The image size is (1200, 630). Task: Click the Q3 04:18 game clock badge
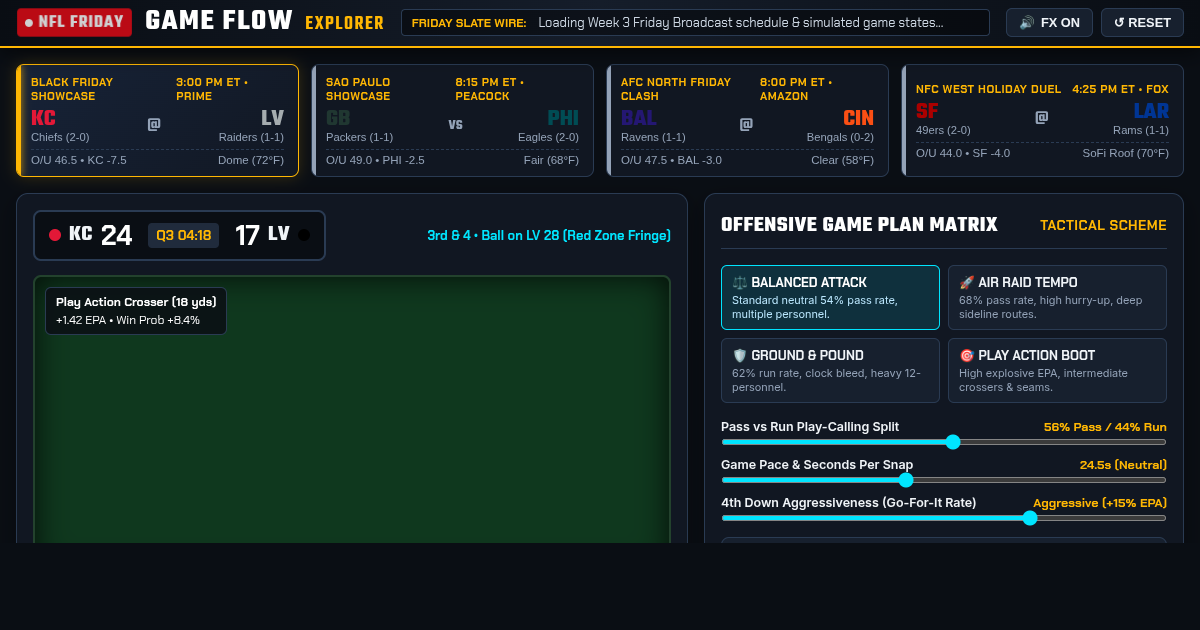[x=184, y=235]
